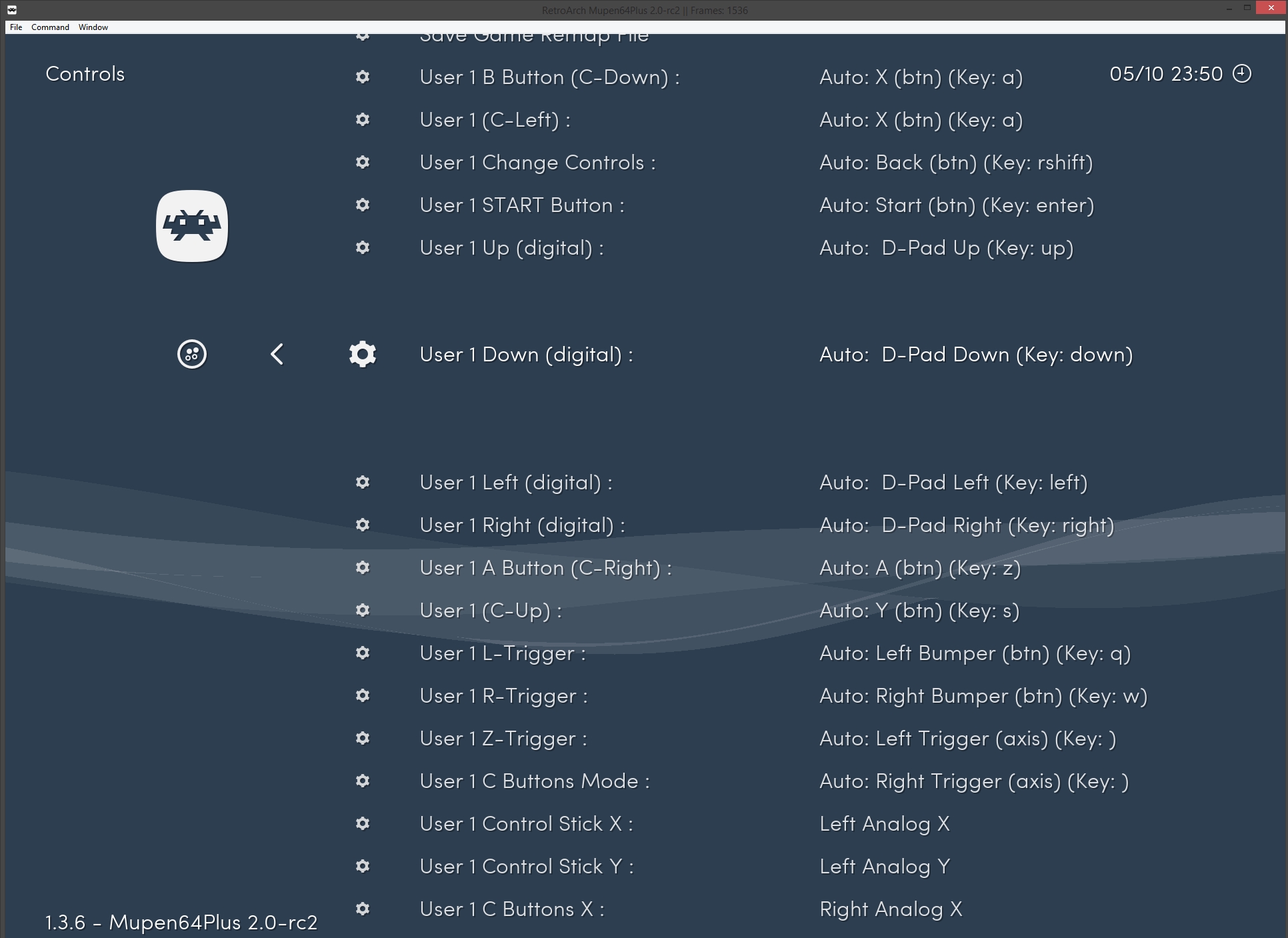Click gear icon beside User 1 Control Stick Y
This screenshot has height=938, width=1288.
click(x=363, y=866)
